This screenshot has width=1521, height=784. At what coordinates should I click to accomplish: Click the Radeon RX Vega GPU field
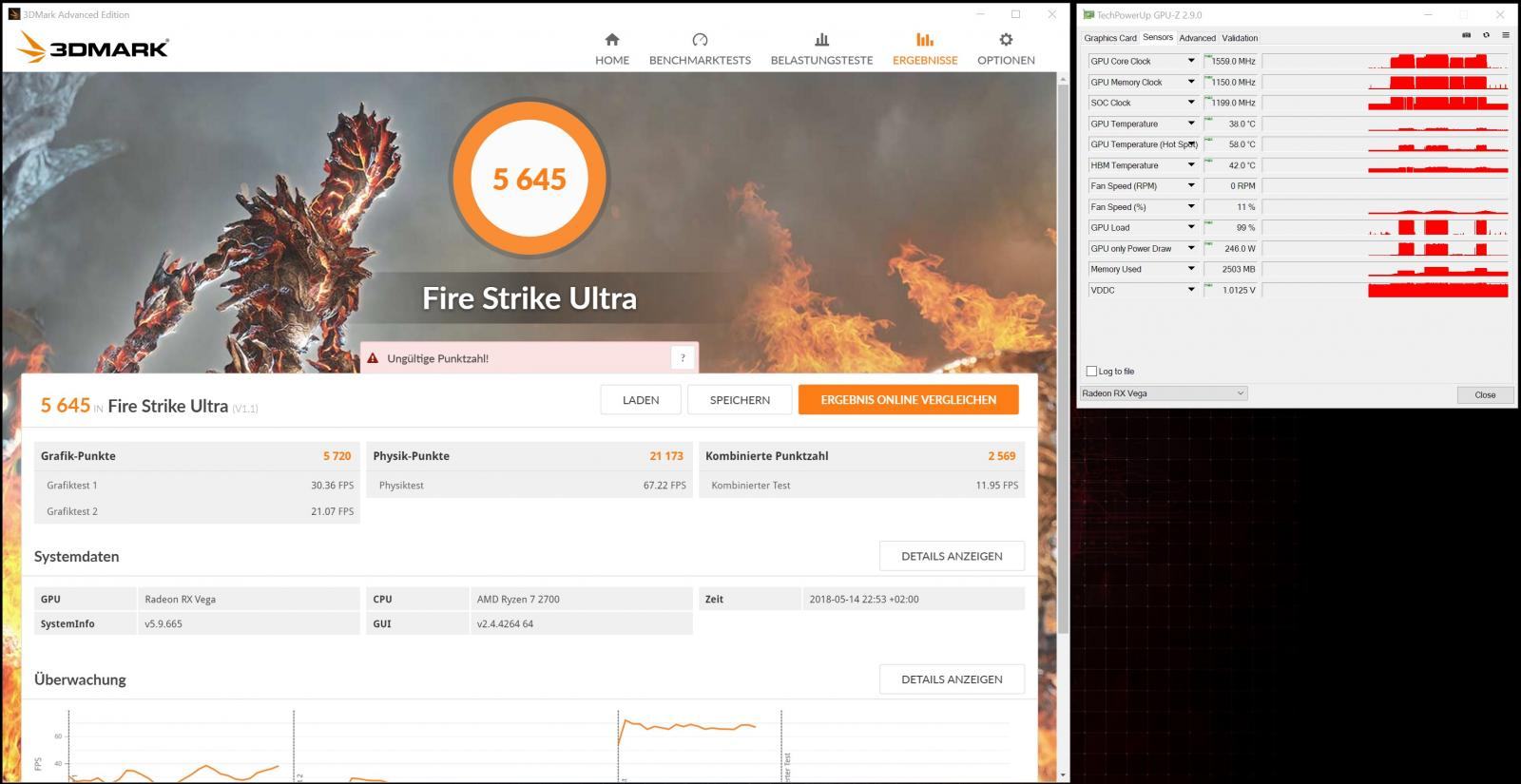(x=249, y=599)
